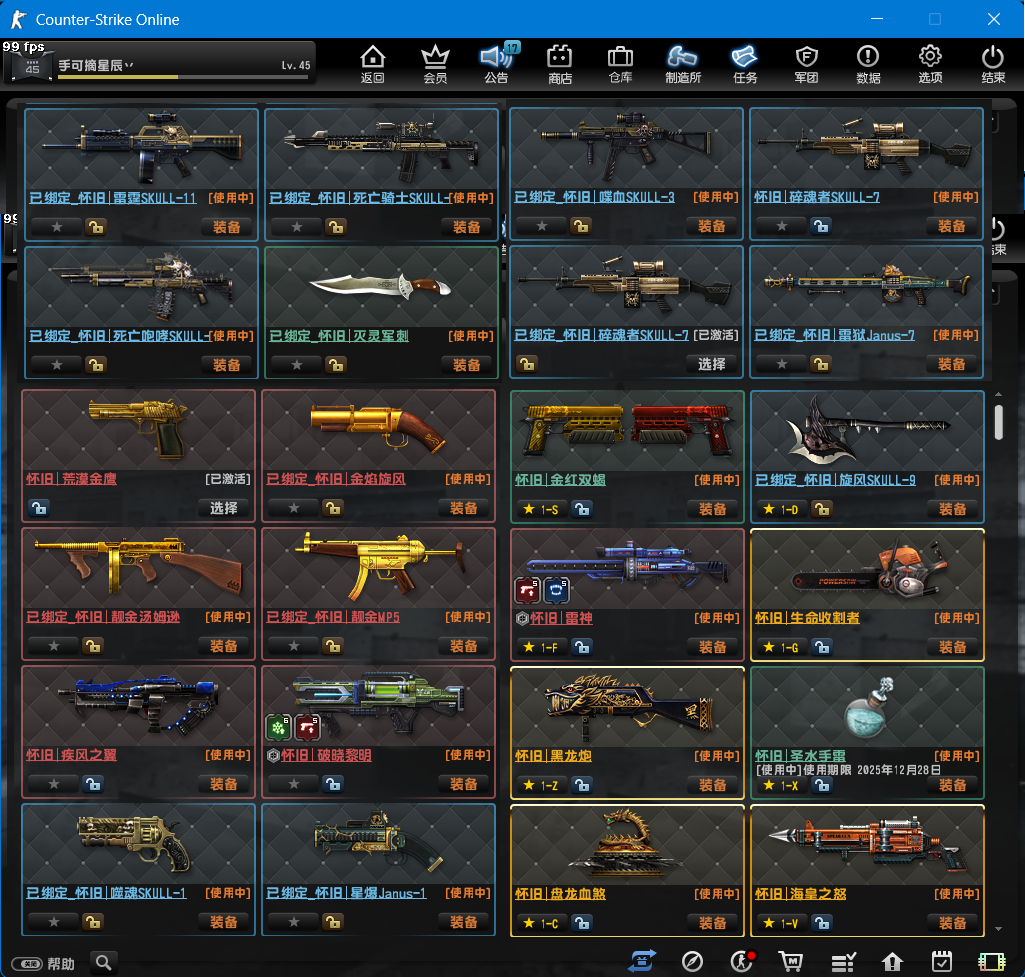
Task: Go back with the 返回 home item
Action: tap(373, 64)
